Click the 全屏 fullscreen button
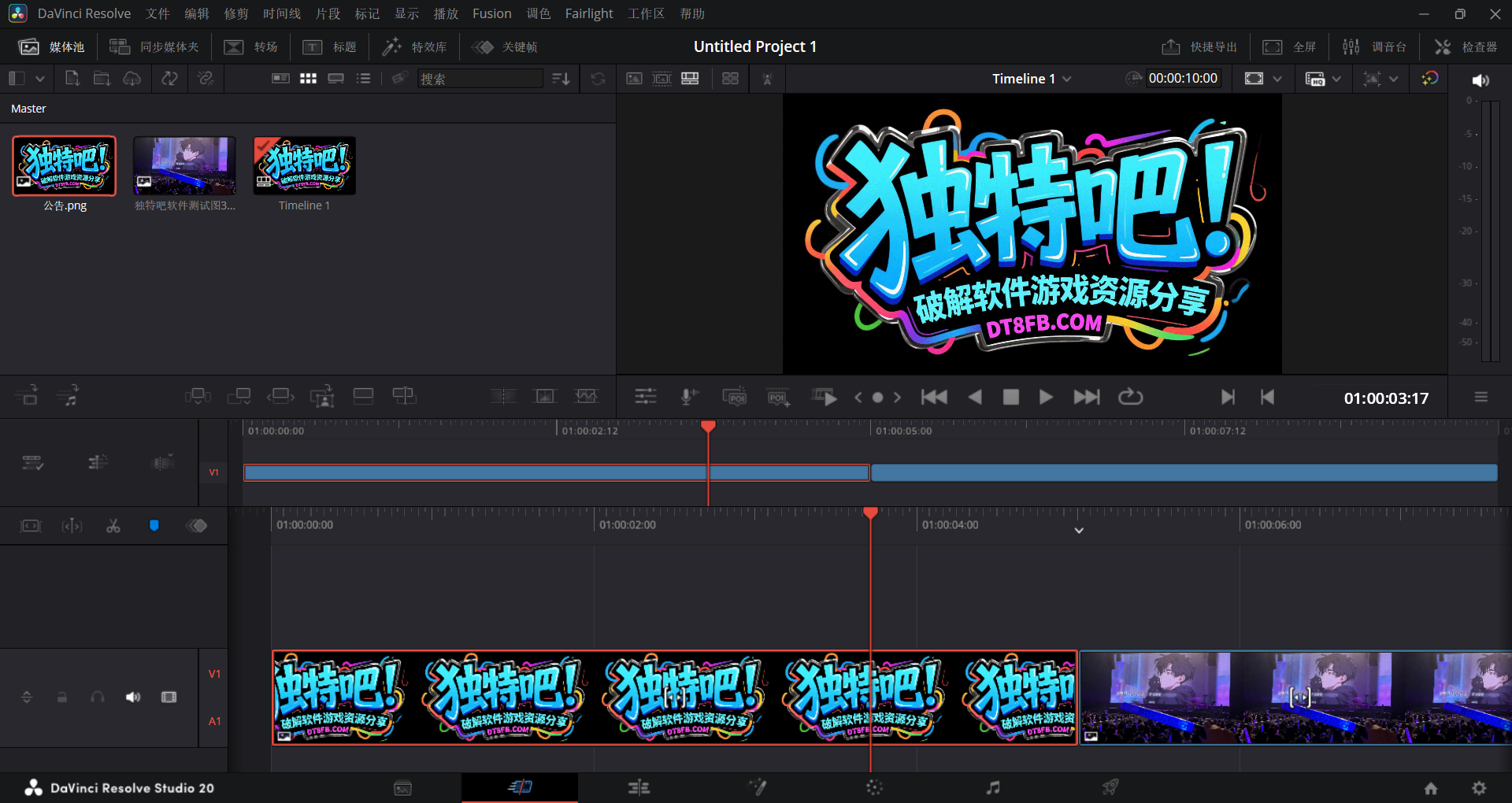This screenshot has height=803, width=1512. 1290,46
